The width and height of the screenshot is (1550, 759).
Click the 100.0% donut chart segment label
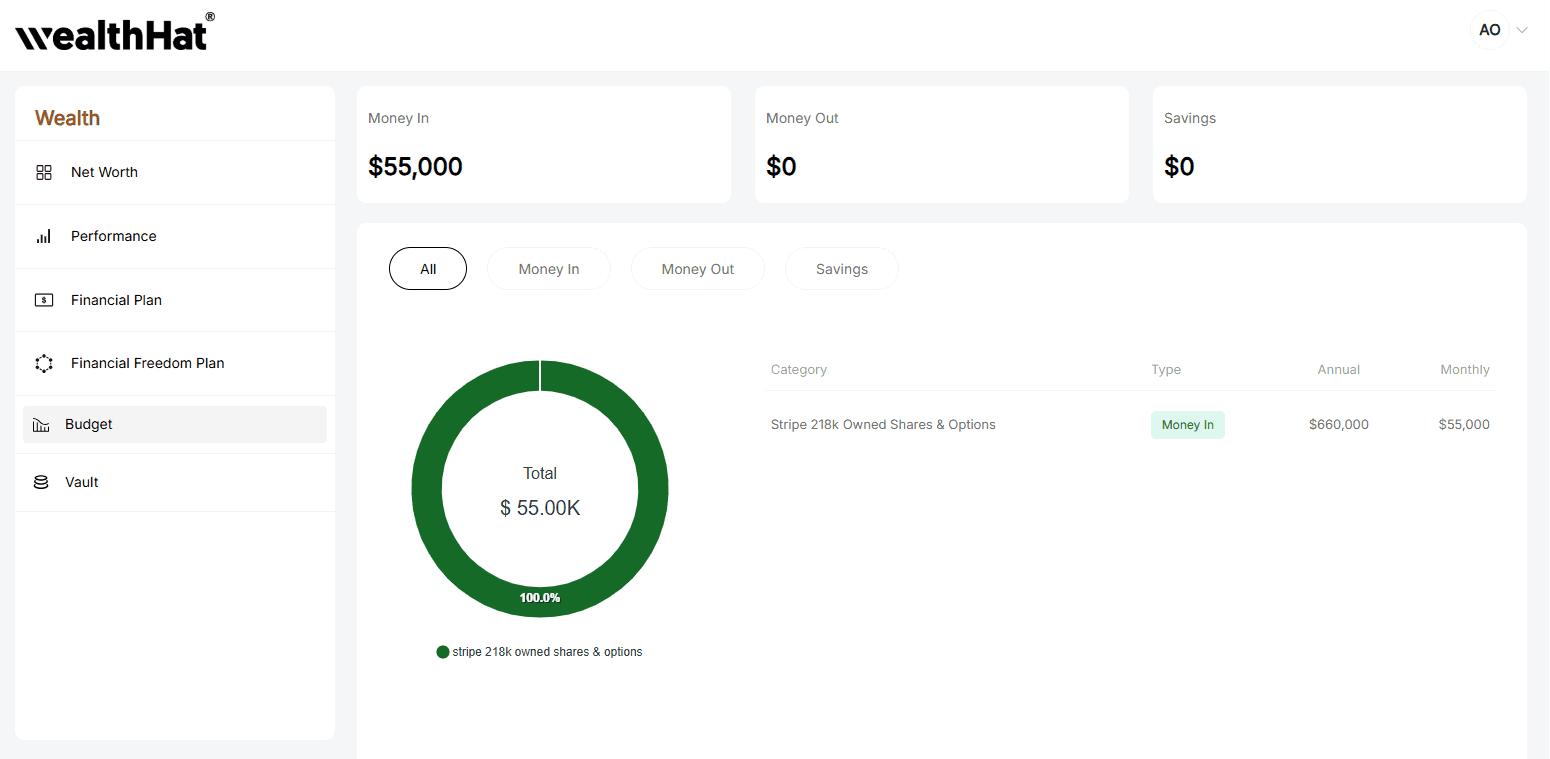(540, 598)
